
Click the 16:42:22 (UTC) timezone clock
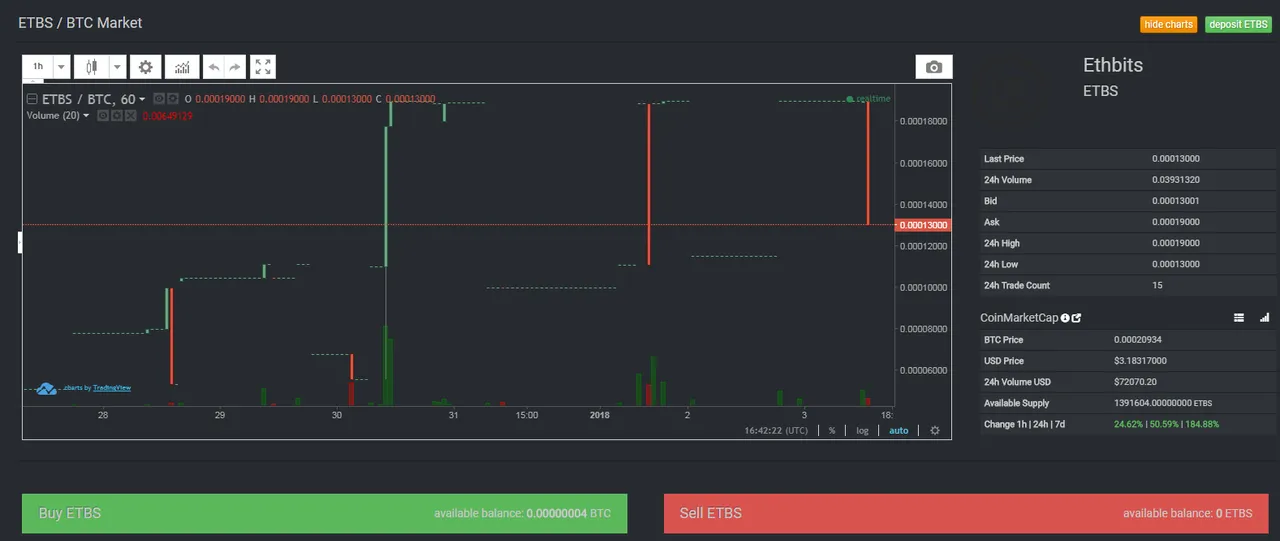pyautogui.click(x=776, y=430)
